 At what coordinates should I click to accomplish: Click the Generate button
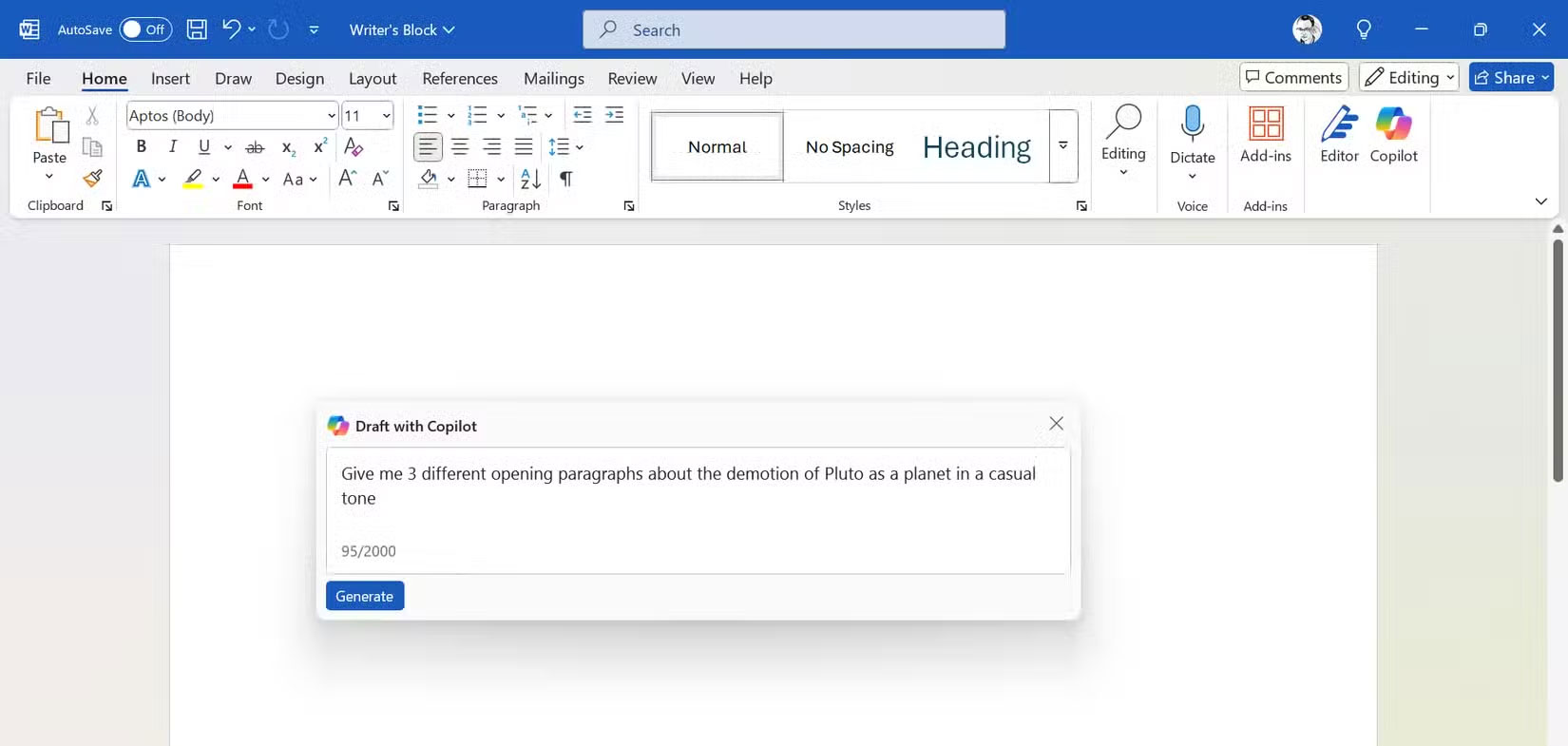pos(365,596)
